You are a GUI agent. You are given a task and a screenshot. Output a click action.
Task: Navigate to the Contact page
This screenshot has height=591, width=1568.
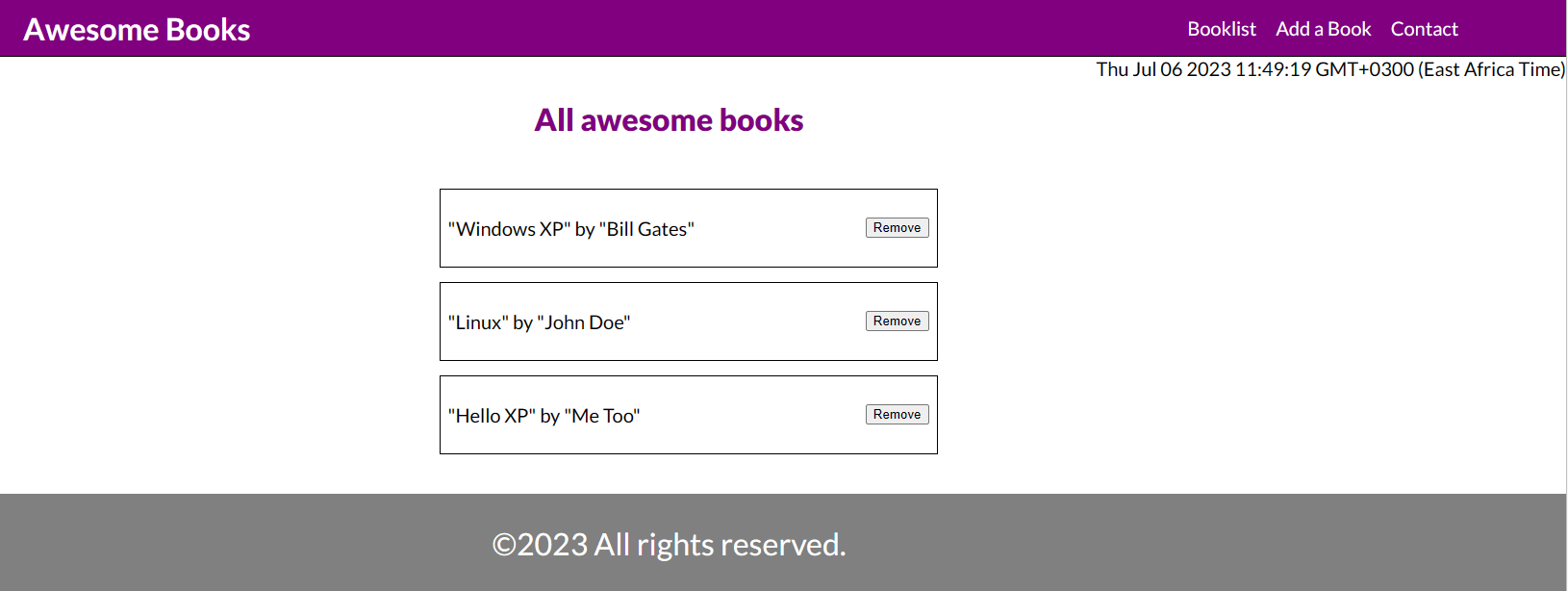tap(1425, 29)
